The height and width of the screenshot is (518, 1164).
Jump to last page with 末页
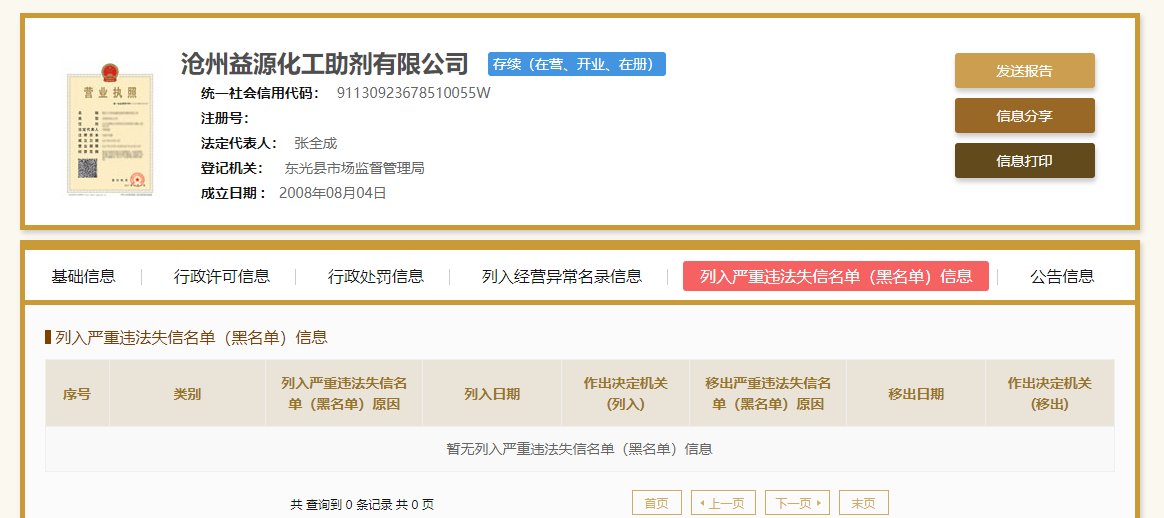(x=863, y=503)
